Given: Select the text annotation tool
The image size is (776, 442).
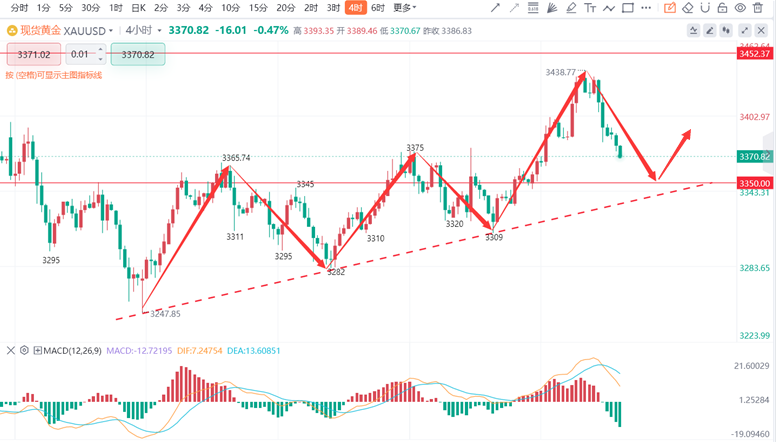Looking at the screenshot, I should [589, 8].
